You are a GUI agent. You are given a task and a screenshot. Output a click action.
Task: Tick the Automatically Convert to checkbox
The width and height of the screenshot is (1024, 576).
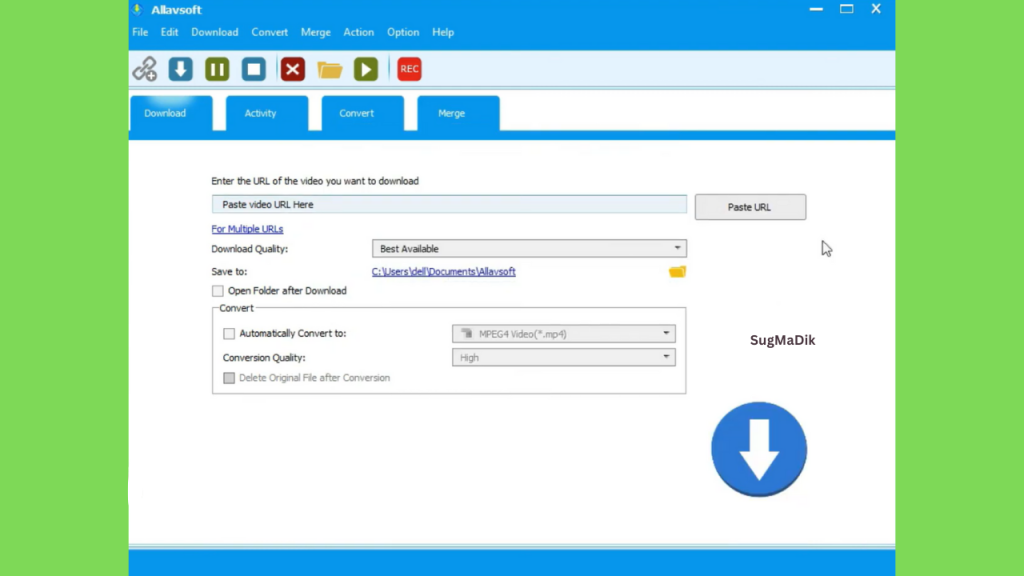pos(229,334)
